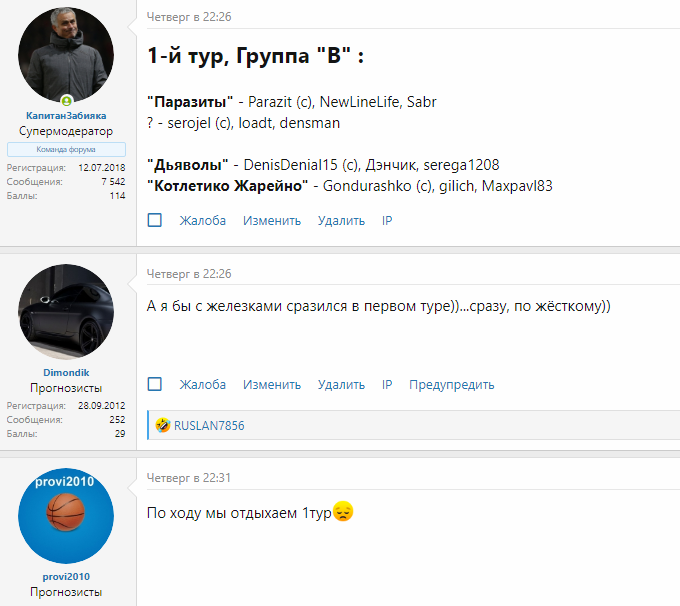Tick the checkbox on Dimondik's post

155,384
